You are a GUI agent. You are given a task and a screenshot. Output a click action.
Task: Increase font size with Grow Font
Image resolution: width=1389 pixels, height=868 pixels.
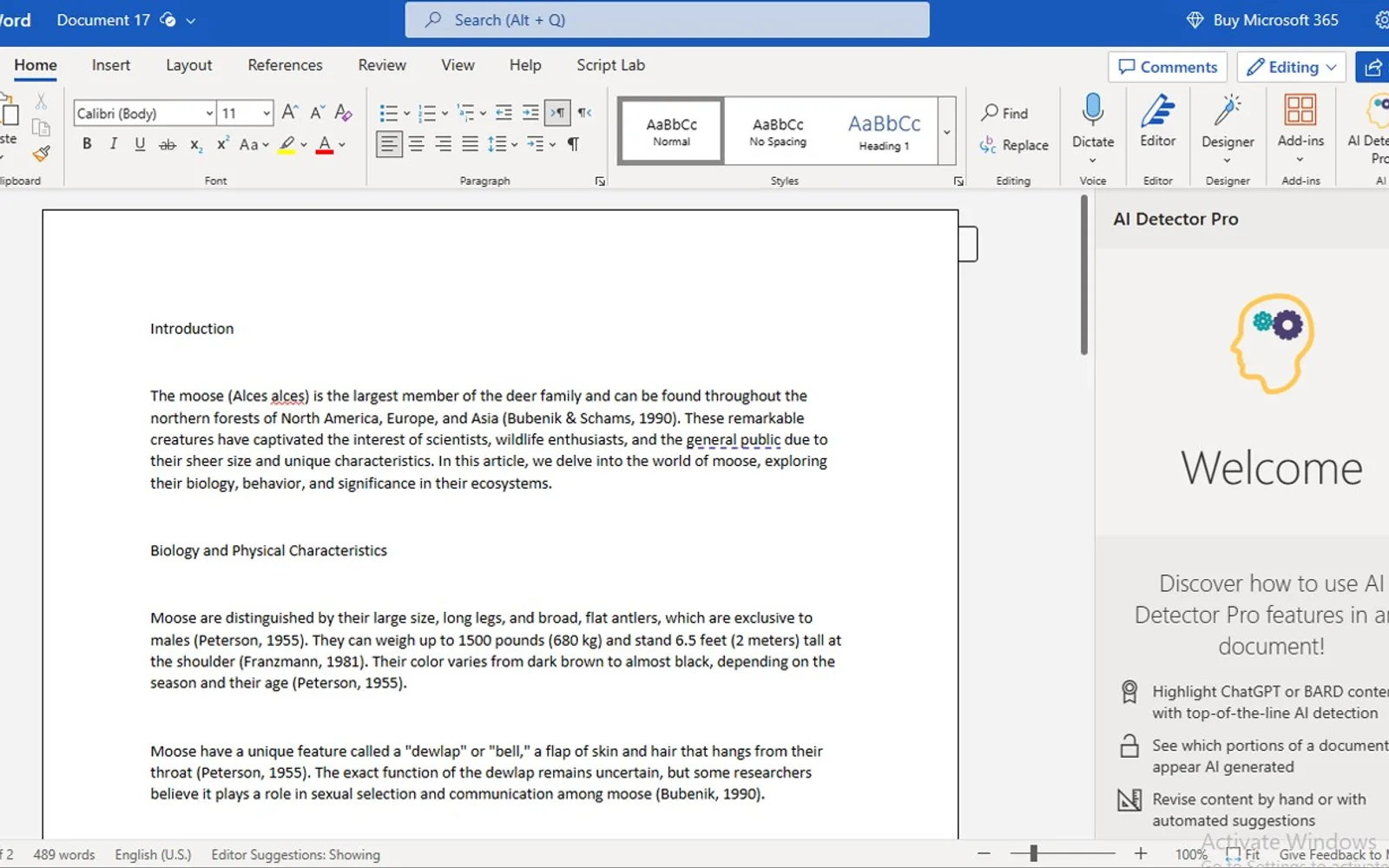(290, 113)
